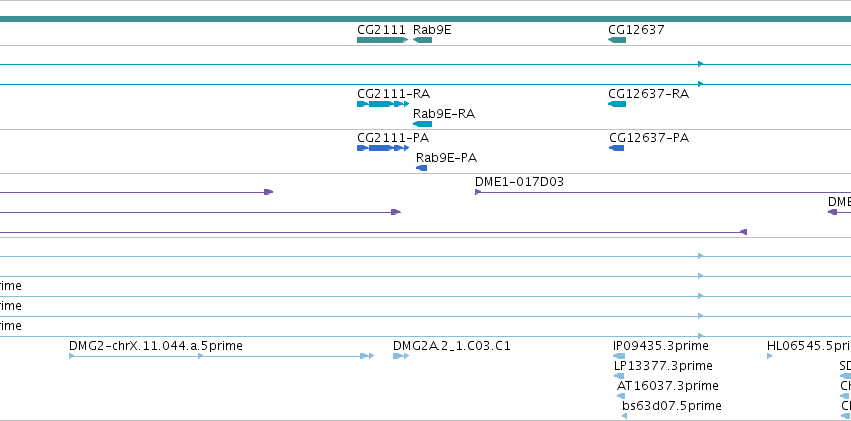
Task: Click the CG2111 gene label text
Action: pyautogui.click(x=382, y=30)
